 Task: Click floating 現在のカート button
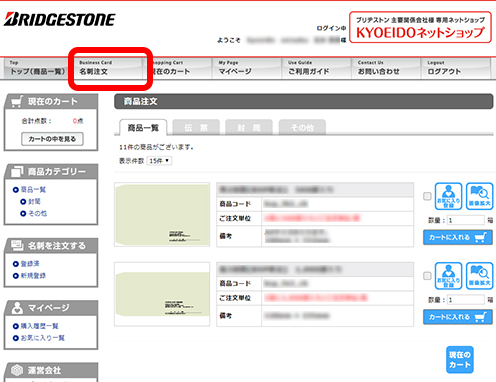pos(460,360)
